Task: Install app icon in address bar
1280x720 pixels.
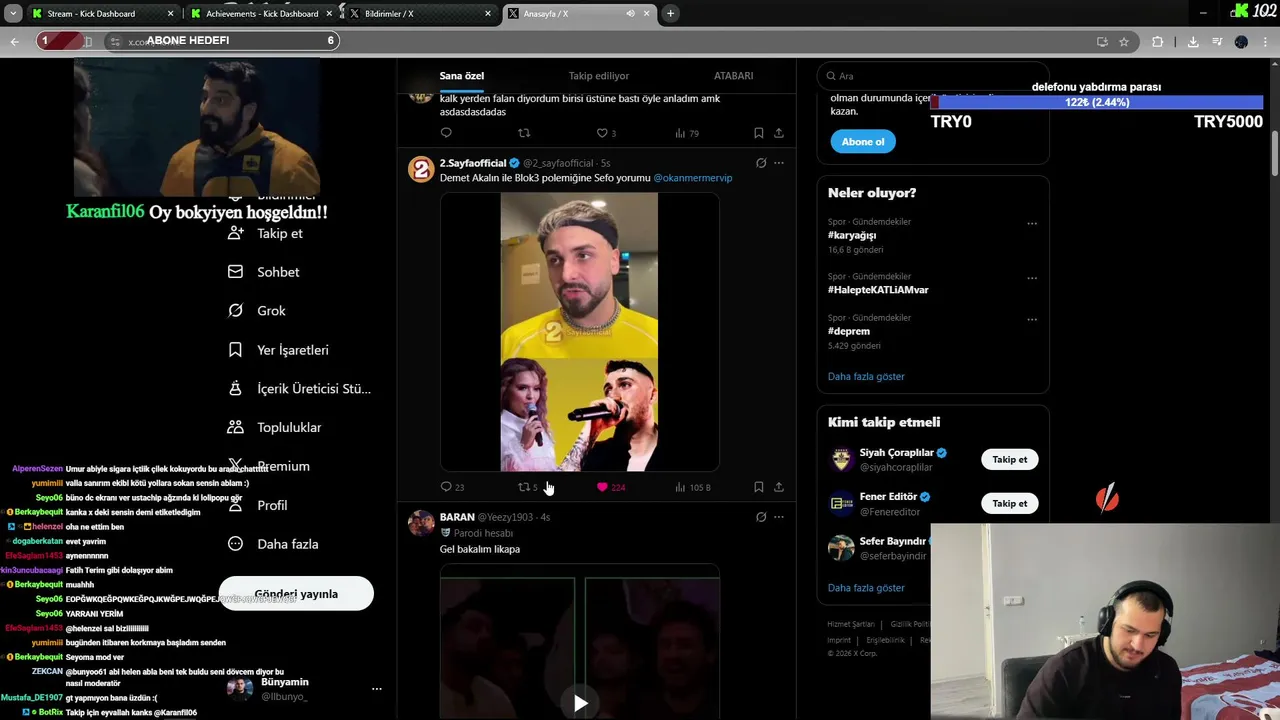Action: 1102,42
